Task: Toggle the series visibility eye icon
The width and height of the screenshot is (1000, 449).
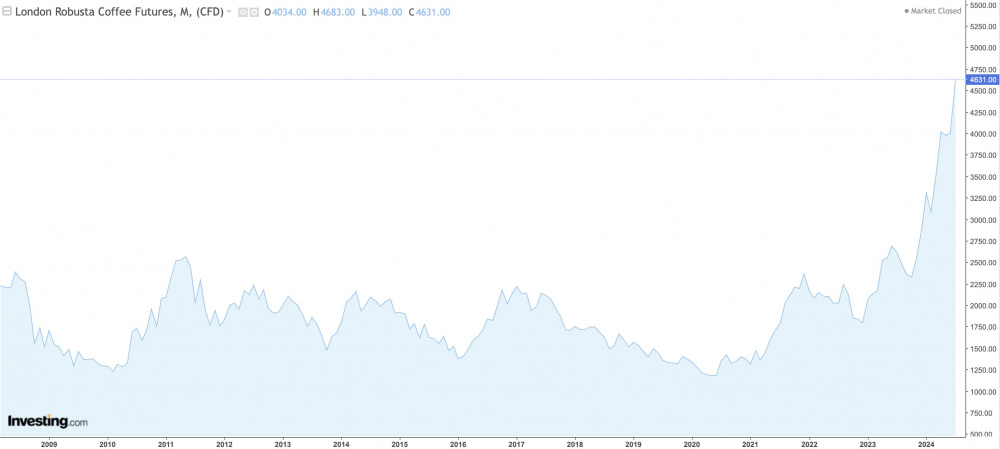Action: (x=243, y=12)
